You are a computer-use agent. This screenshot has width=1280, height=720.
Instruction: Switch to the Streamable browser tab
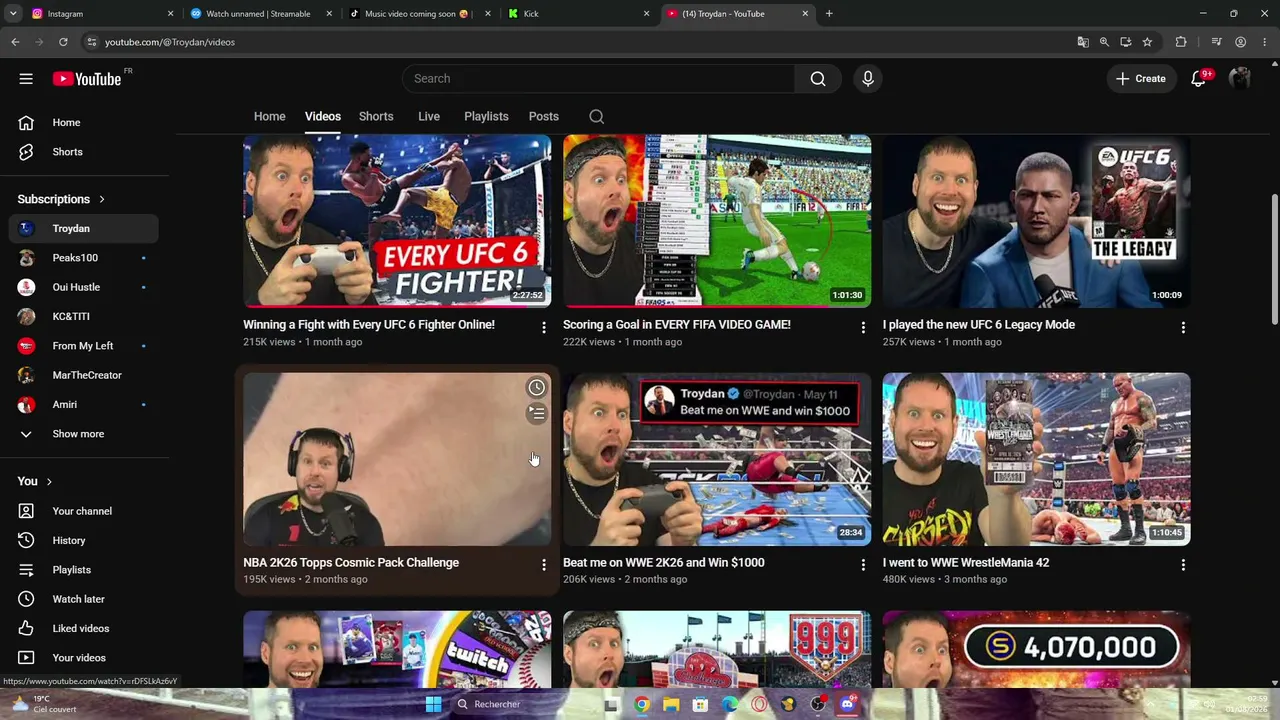click(x=259, y=14)
